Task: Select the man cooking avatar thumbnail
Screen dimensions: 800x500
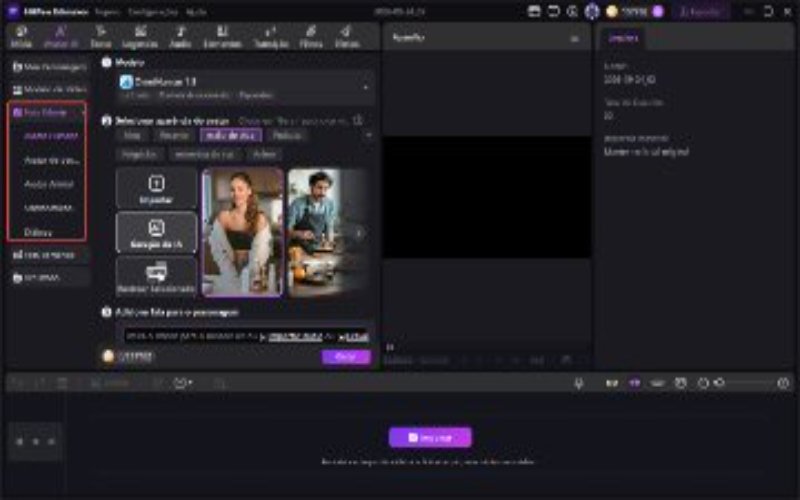Action: tap(327, 232)
